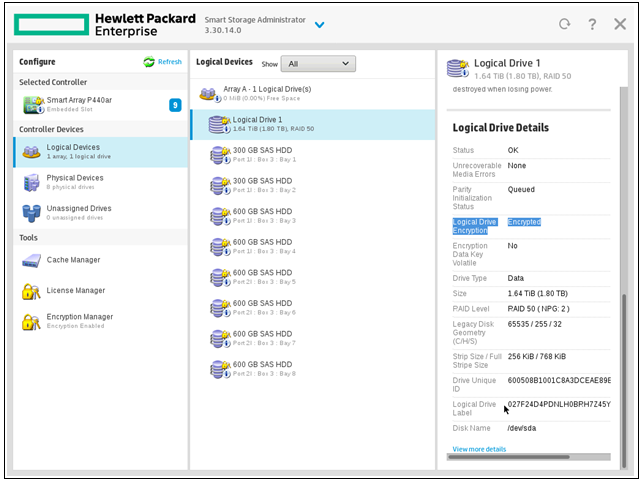Select the 600 GB SAS HDD in Bay 7
The image size is (643, 484).
click(312, 338)
